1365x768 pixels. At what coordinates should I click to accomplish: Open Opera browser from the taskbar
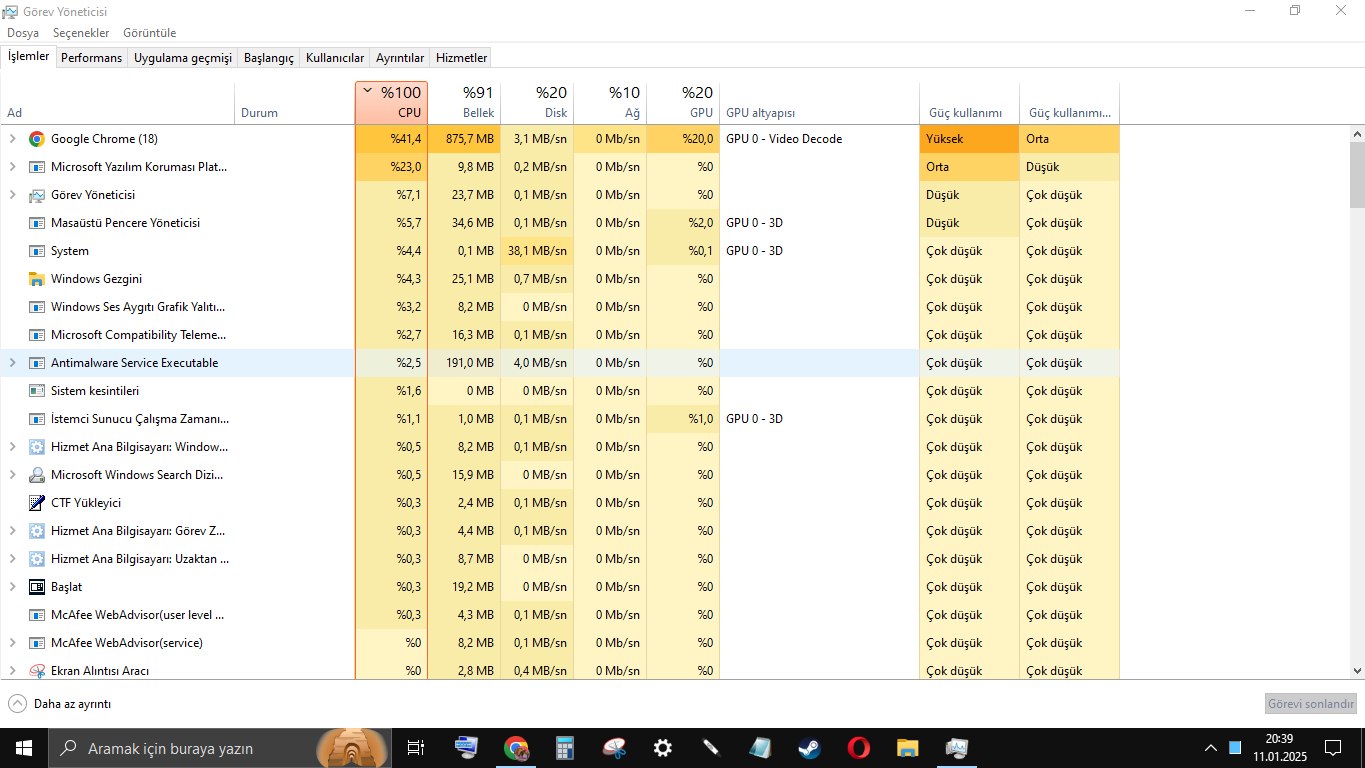coord(858,748)
